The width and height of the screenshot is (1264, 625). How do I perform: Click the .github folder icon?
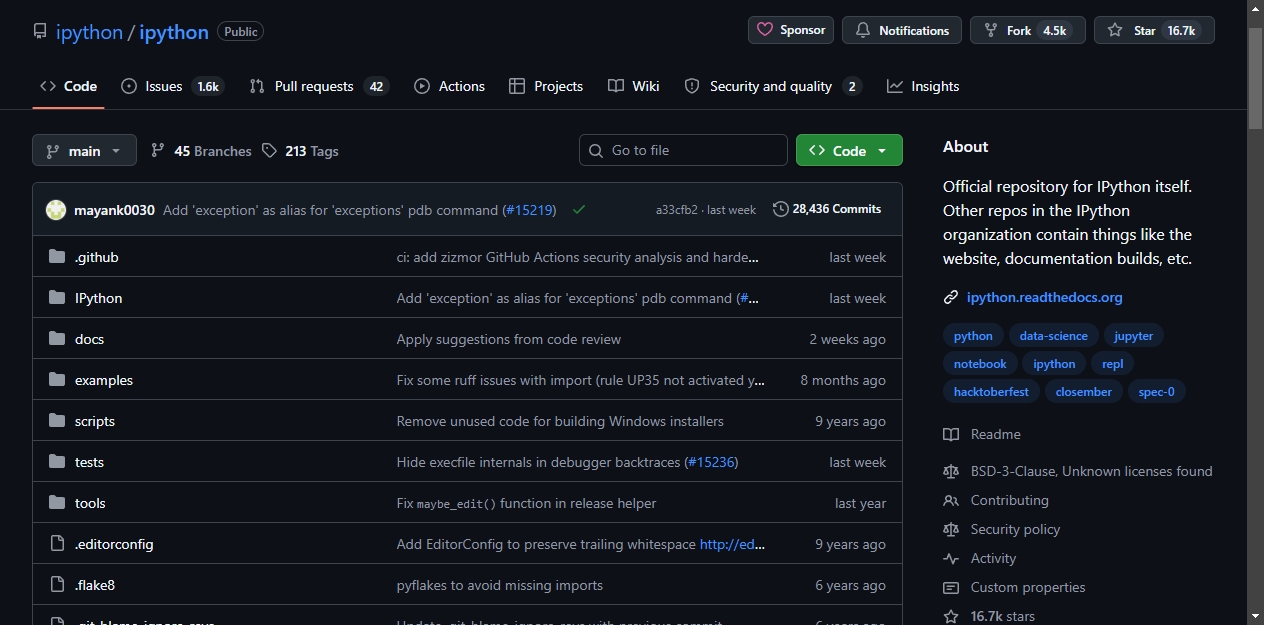point(57,257)
